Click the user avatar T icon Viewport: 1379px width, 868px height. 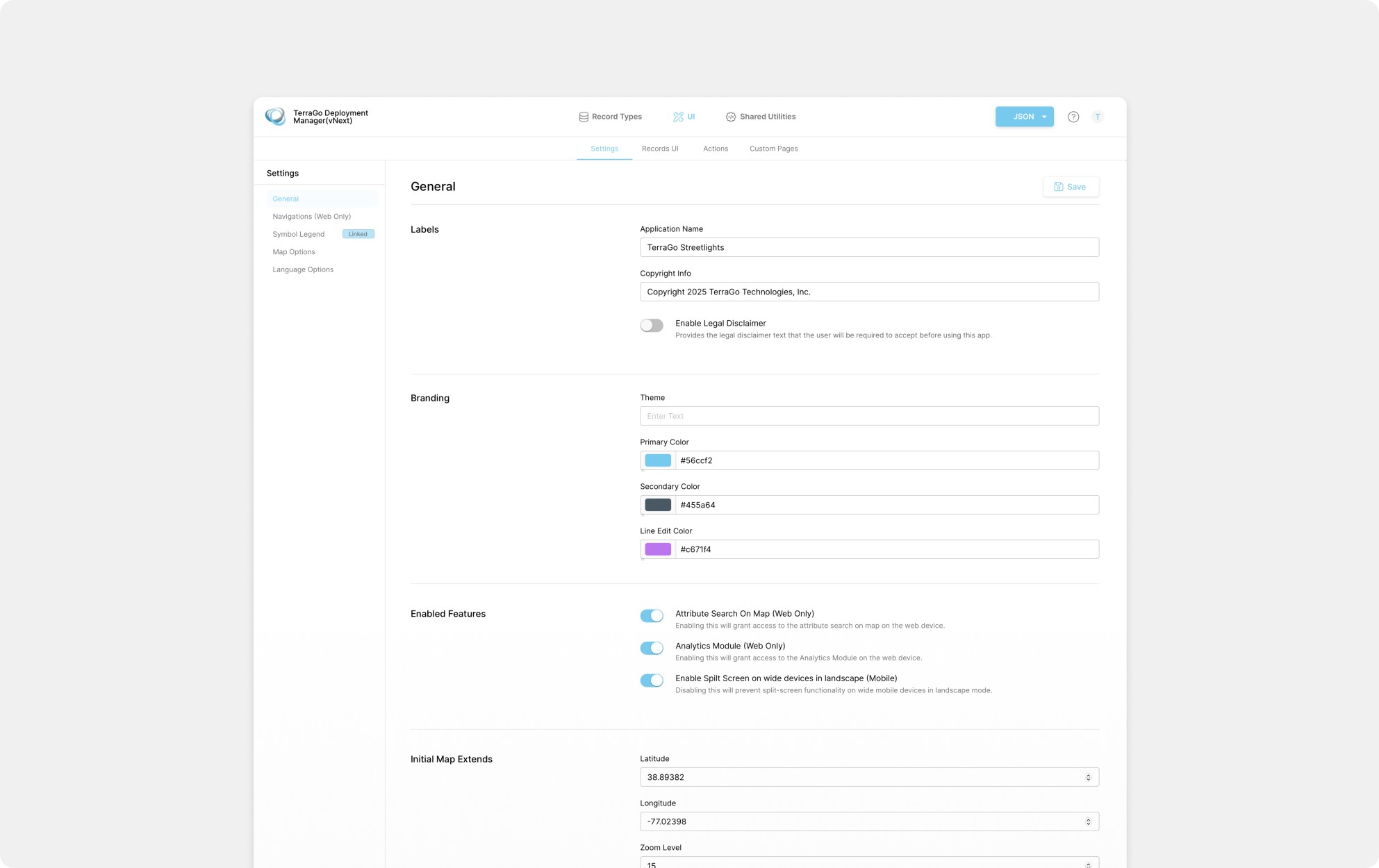coord(1097,117)
